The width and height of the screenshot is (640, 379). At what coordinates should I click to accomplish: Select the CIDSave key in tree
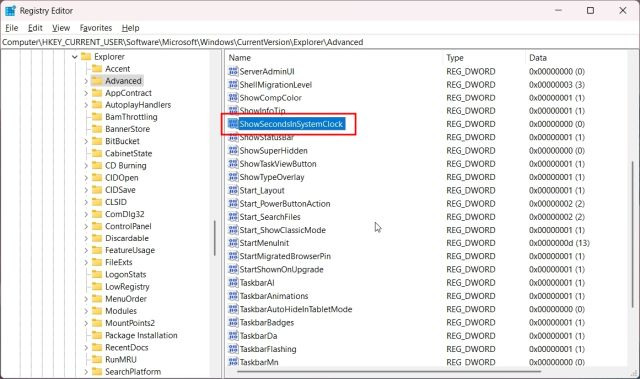pos(120,190)
